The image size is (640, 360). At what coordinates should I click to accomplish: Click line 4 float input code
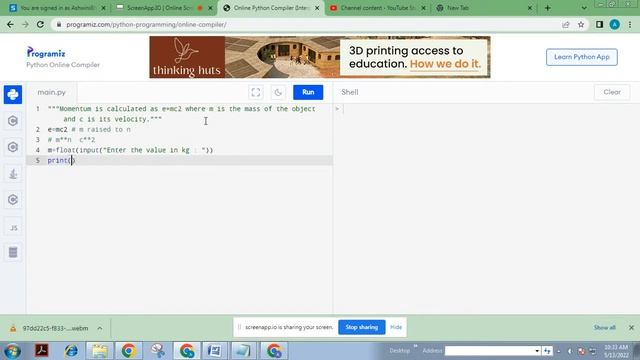(x=130, y=150)
